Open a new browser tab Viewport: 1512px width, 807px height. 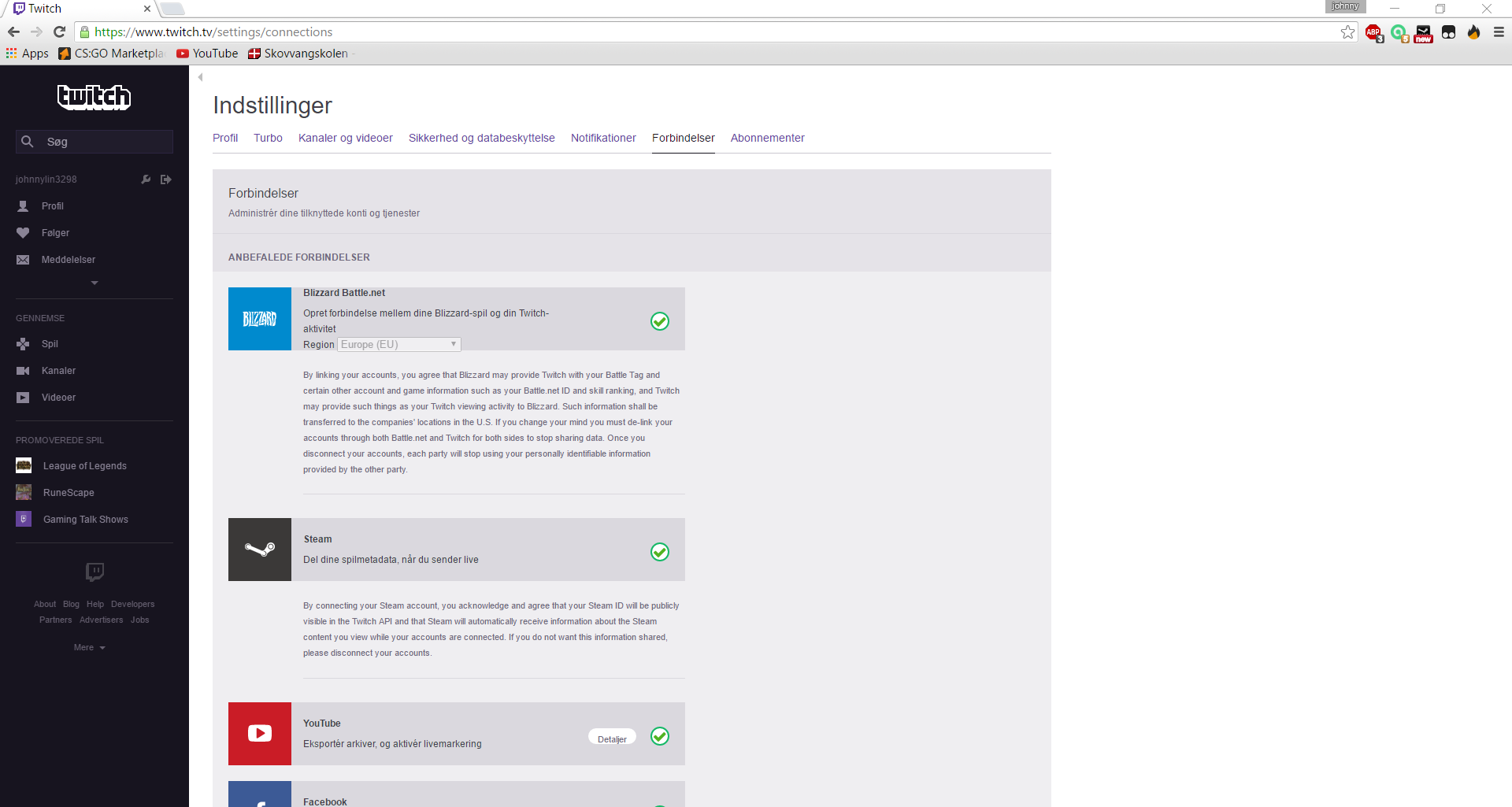172,9
